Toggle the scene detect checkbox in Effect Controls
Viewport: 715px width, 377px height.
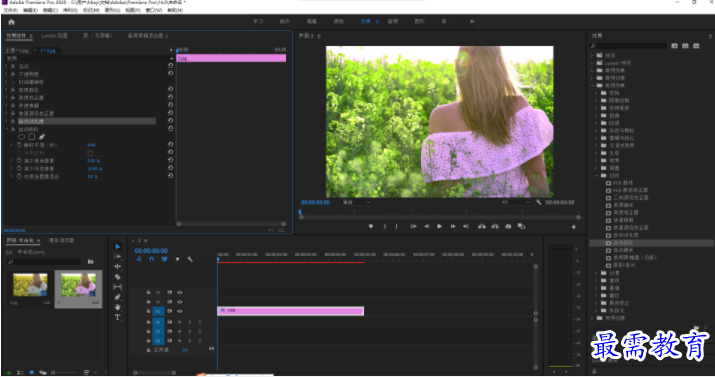[90, 153]
